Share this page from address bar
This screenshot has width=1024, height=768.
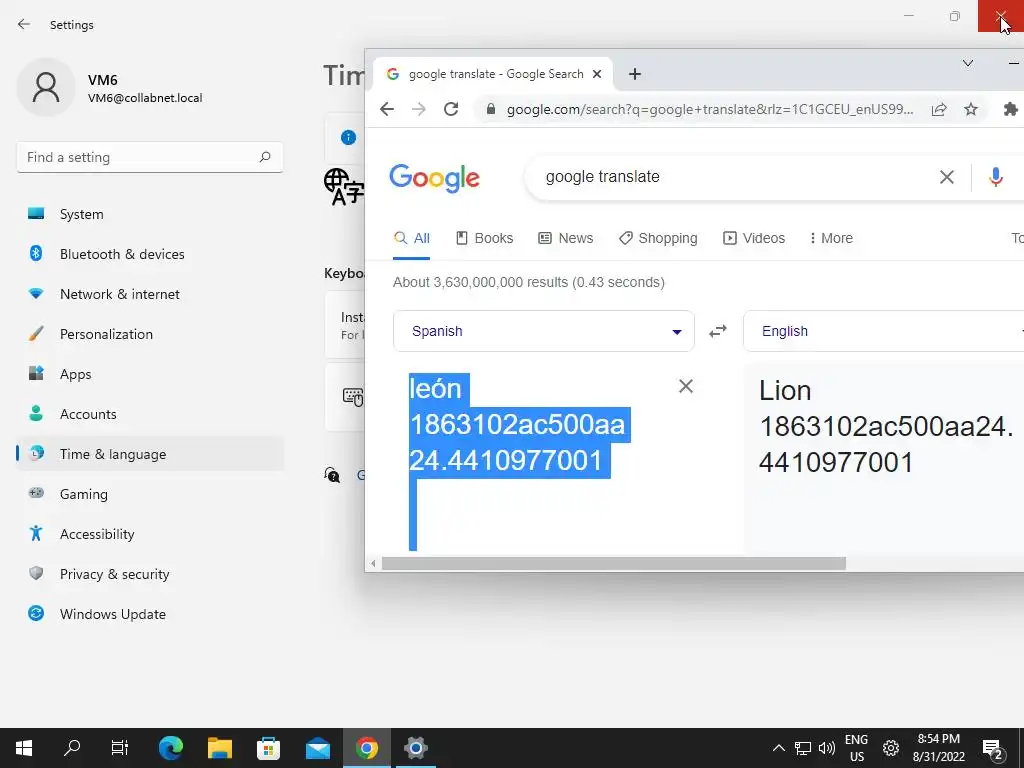938,109
